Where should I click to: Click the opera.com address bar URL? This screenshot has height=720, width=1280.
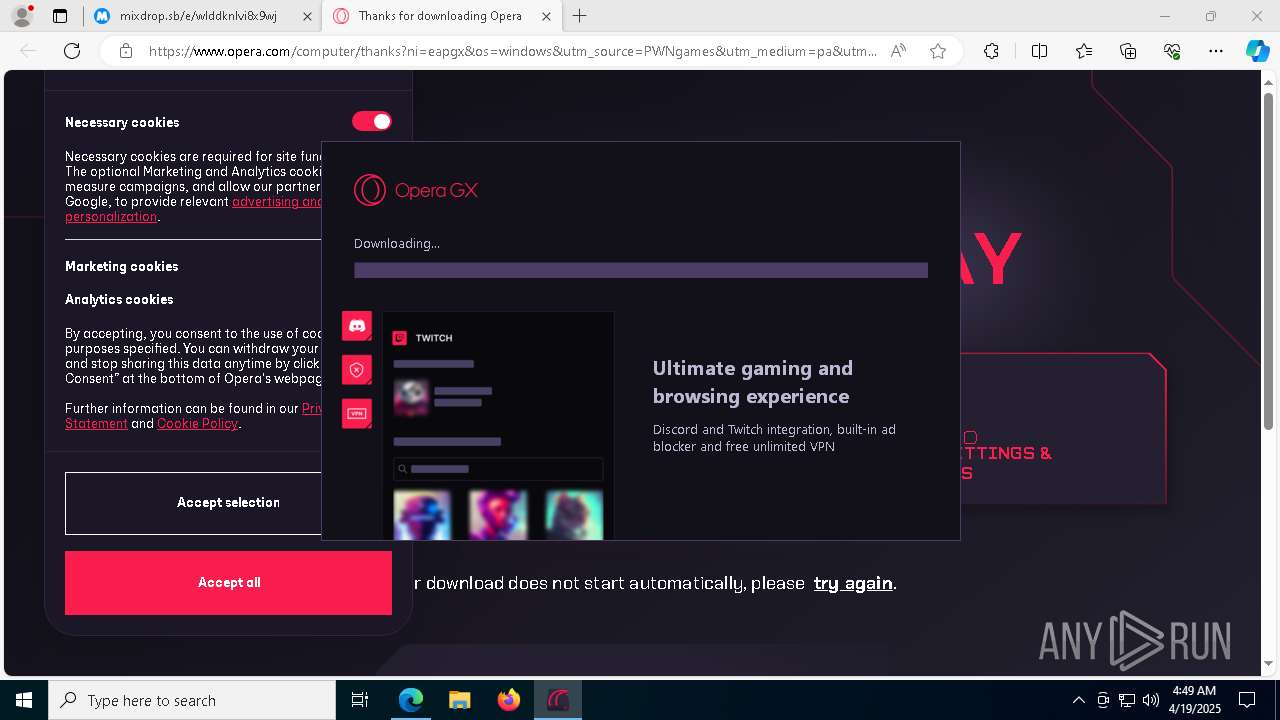point(512,51)
